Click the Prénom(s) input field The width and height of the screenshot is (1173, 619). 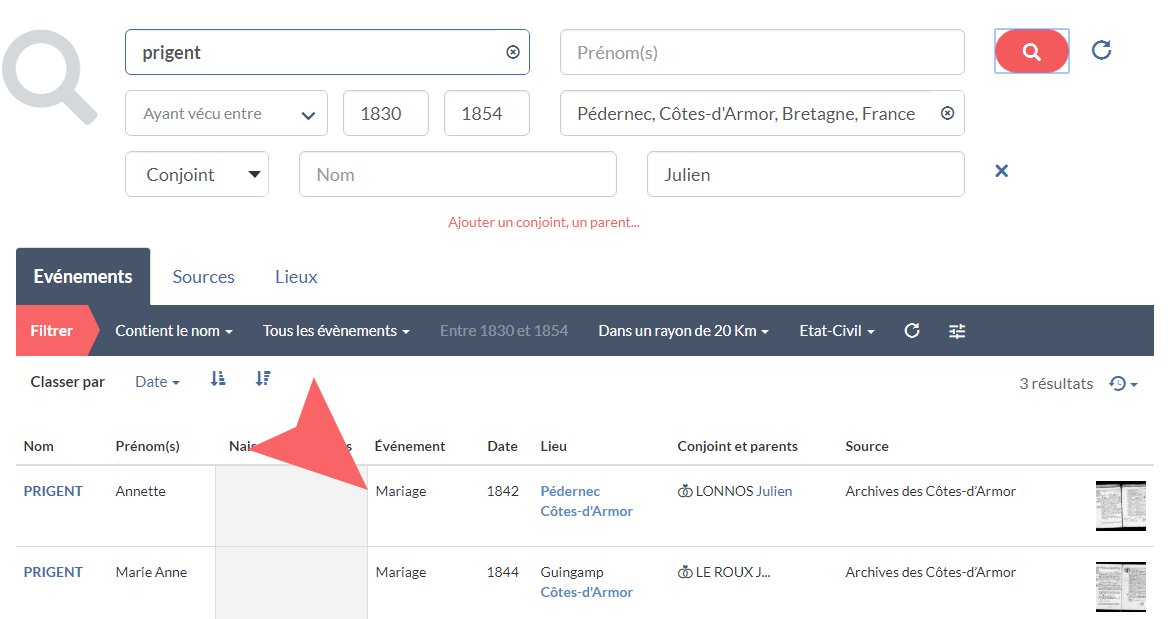(761, 52)
